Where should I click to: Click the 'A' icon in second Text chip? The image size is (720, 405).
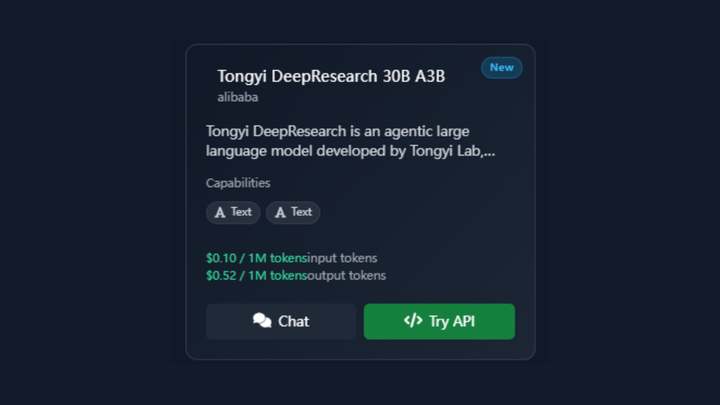click(x=280, y=212)
